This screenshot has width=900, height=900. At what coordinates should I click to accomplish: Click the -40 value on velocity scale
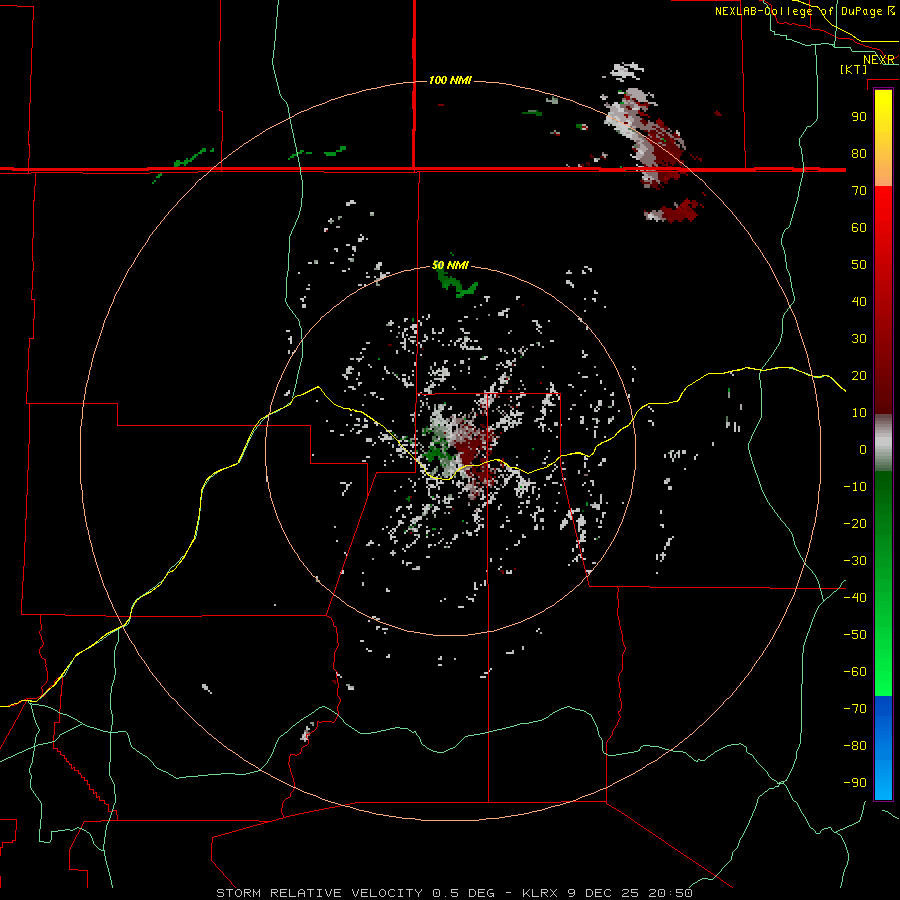tap(855, 598)
